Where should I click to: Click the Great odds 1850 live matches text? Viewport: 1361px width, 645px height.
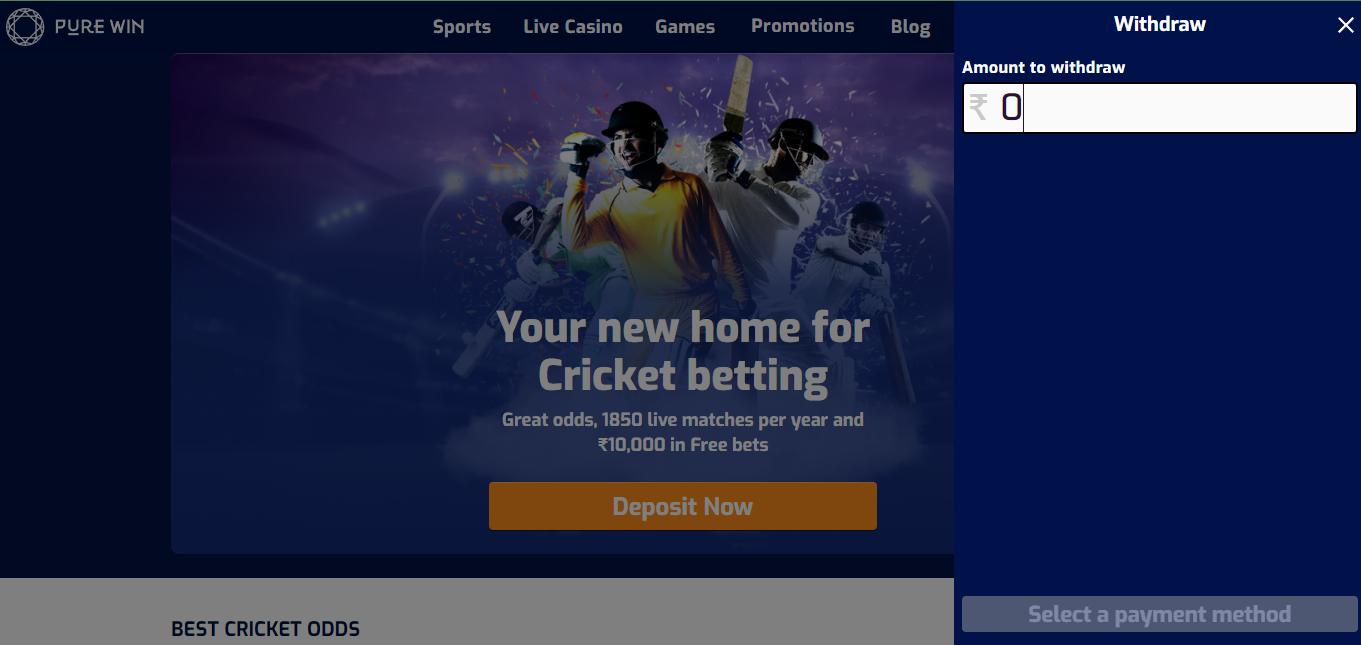click(683, 432)
